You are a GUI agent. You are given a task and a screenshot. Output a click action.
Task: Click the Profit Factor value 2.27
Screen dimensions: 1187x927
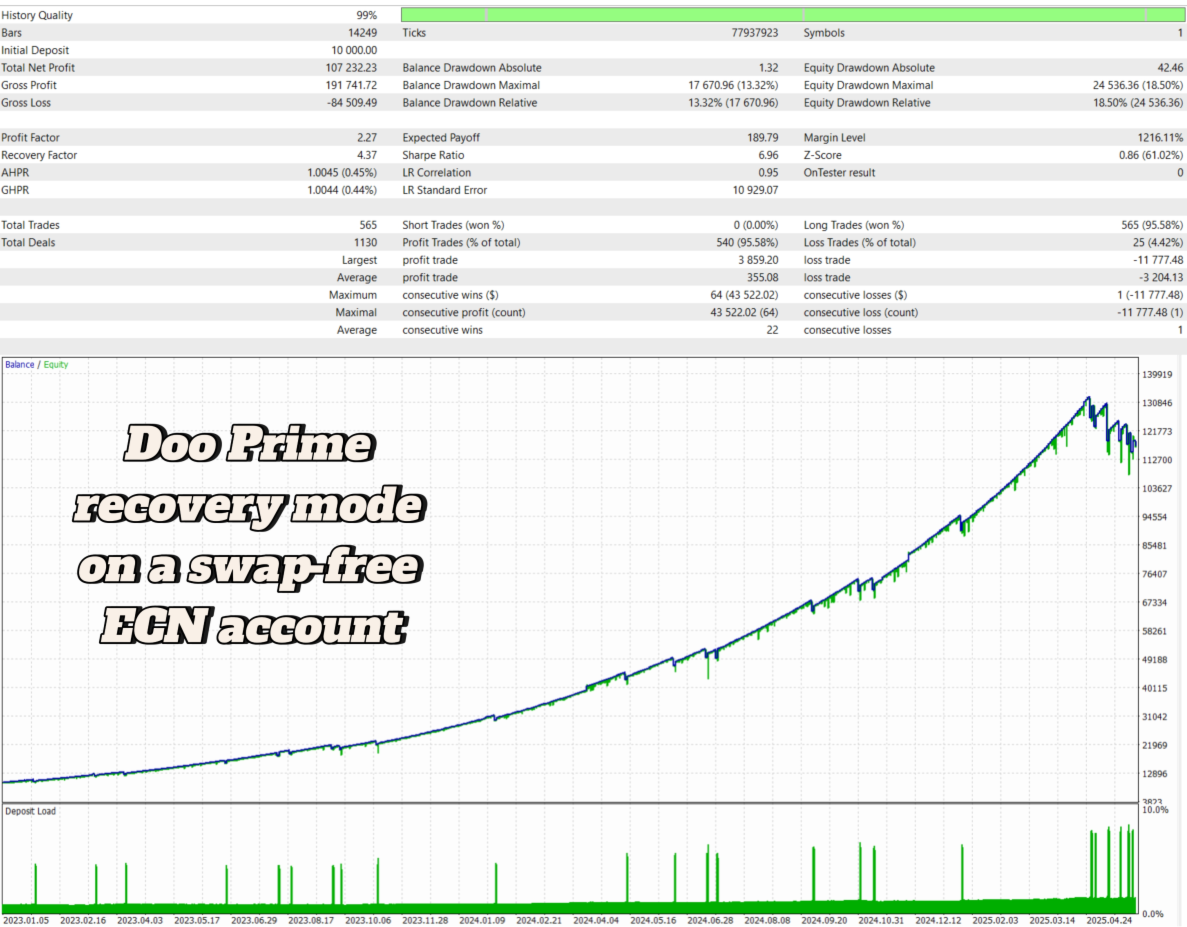click(367, 137)
